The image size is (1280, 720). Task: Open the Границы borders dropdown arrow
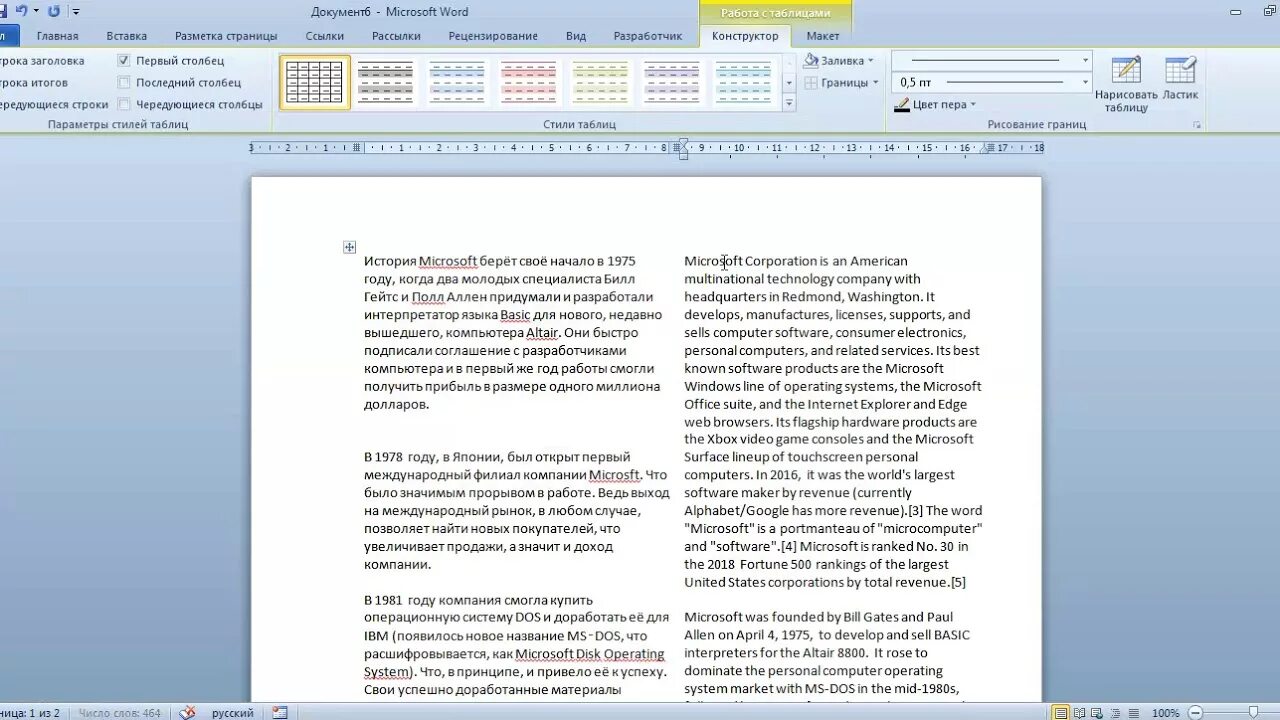coord(875,83)
